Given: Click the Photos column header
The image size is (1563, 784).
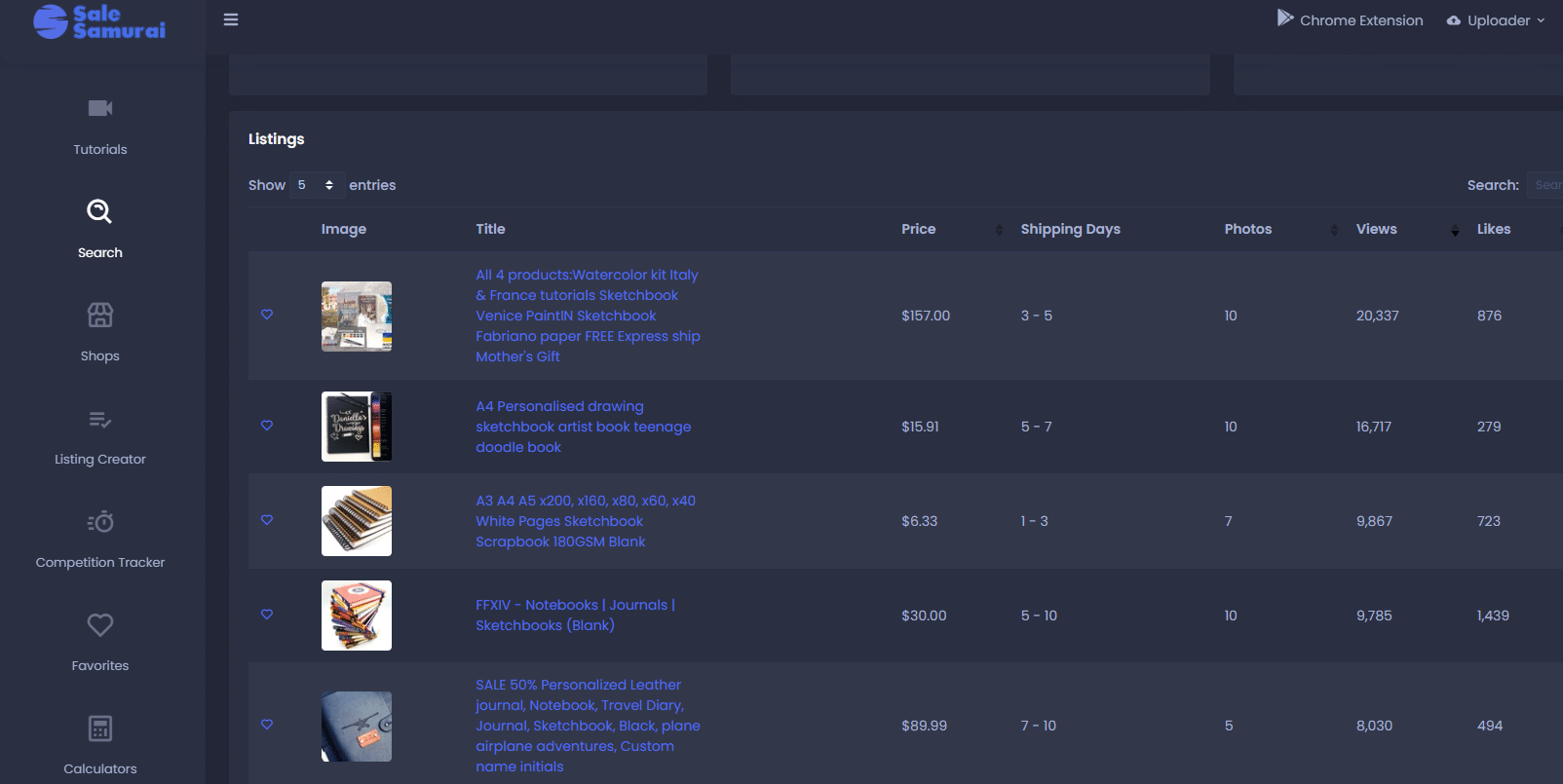Looking at the screenshot, I should (x=1248, y=229).
